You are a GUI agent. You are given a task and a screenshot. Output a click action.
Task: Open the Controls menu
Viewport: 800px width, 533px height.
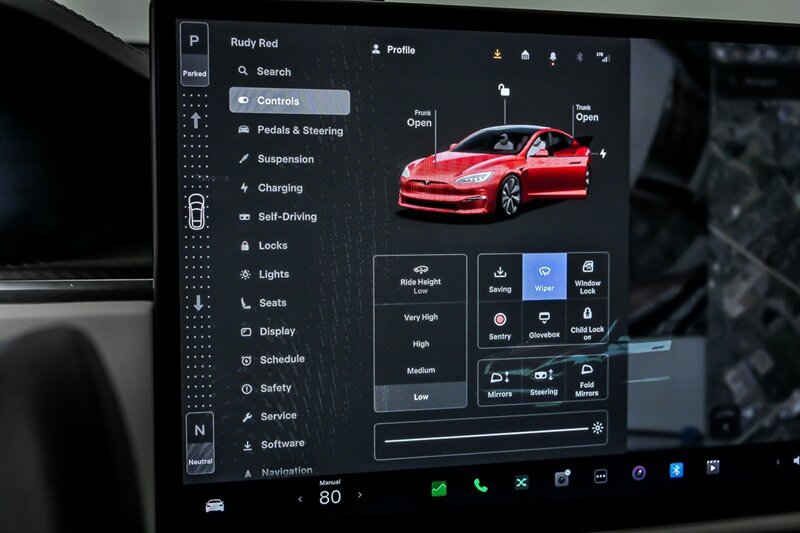tap(289, 101)
